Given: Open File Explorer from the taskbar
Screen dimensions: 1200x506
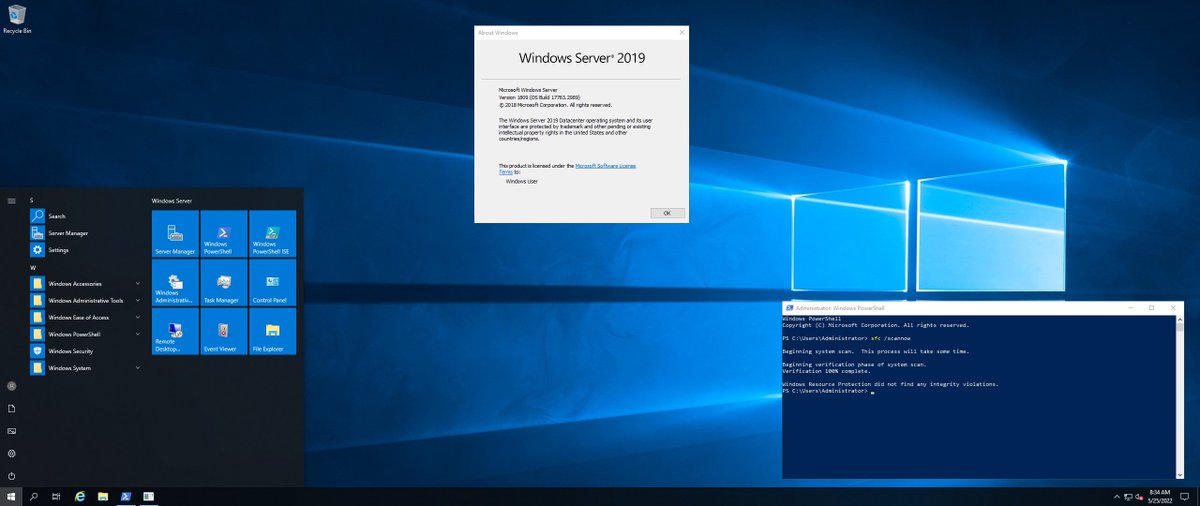Looking at the screenshot, I should click(x=103, y=496).
